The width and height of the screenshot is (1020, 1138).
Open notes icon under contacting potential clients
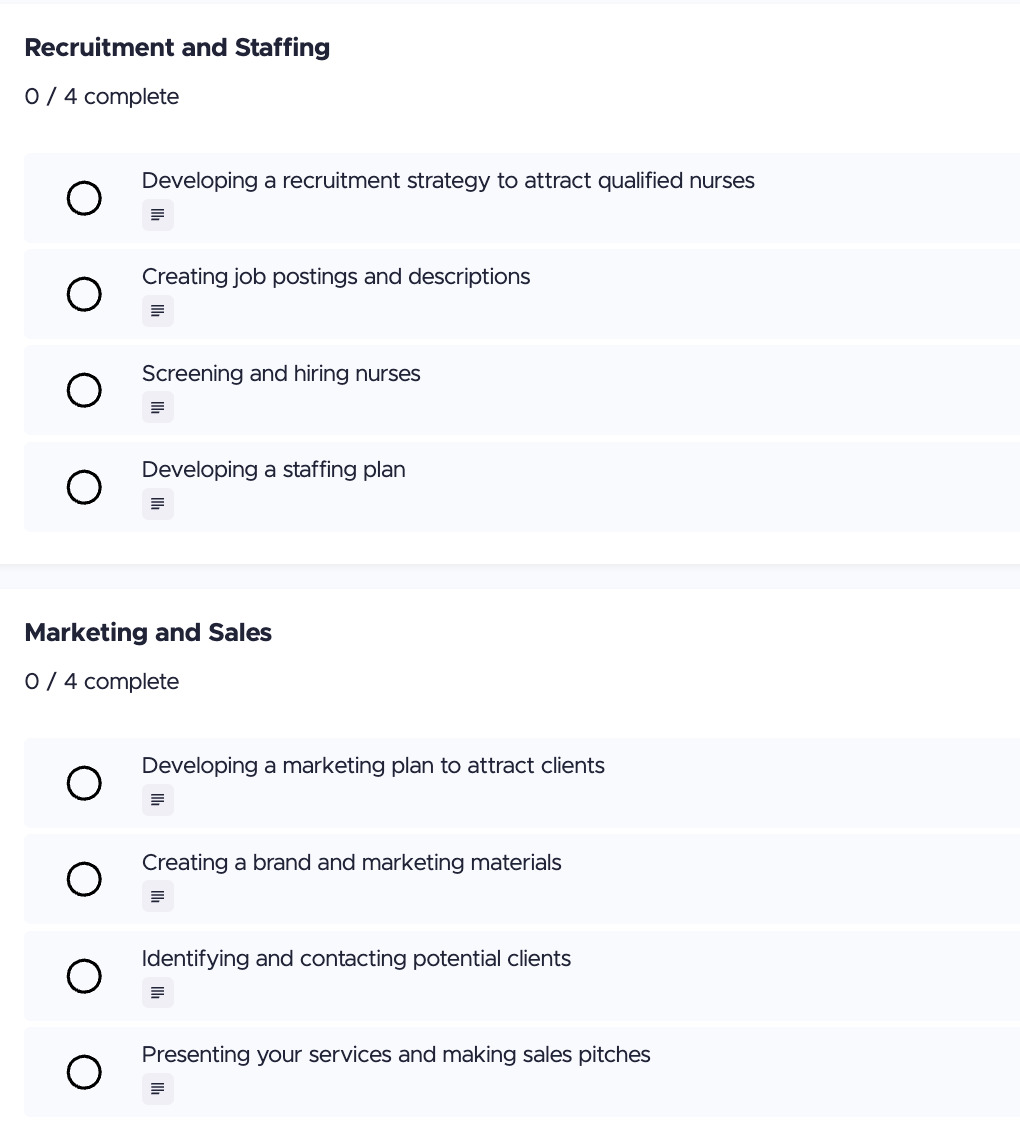pyautogui.click(x=158, y=992)
